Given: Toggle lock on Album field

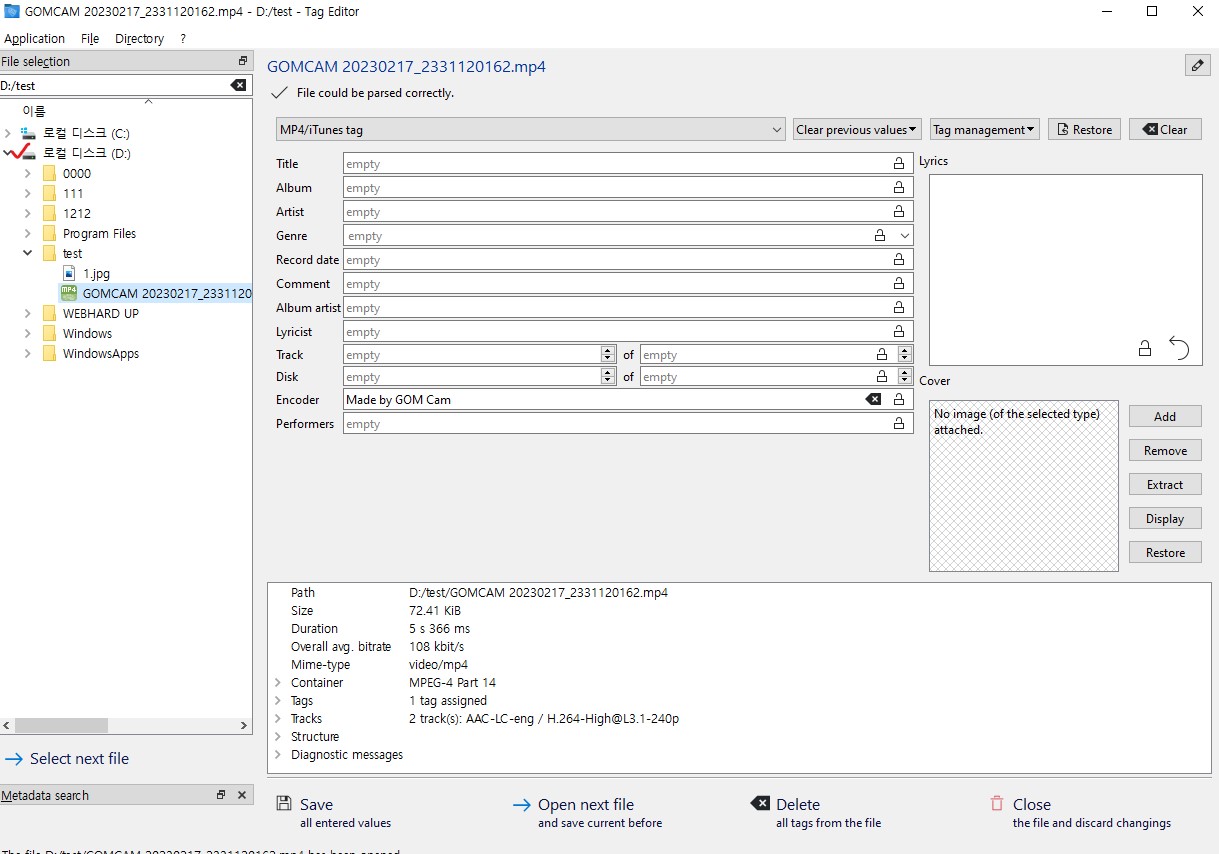Looking at the screenshot, I should [899, 187].
